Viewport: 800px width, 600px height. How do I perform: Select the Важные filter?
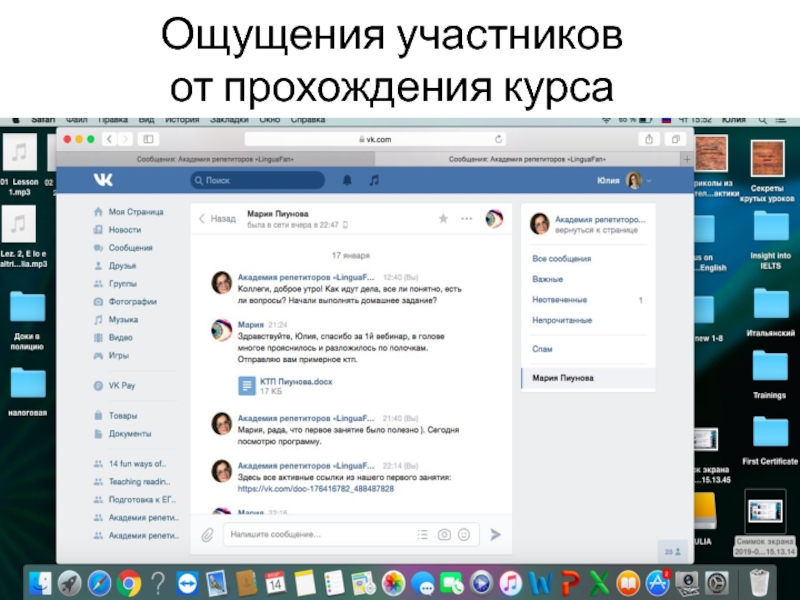547,279
